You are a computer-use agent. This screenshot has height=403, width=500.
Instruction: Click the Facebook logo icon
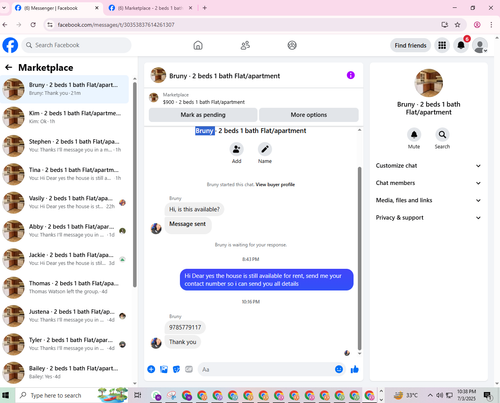(x=10, y=45)
